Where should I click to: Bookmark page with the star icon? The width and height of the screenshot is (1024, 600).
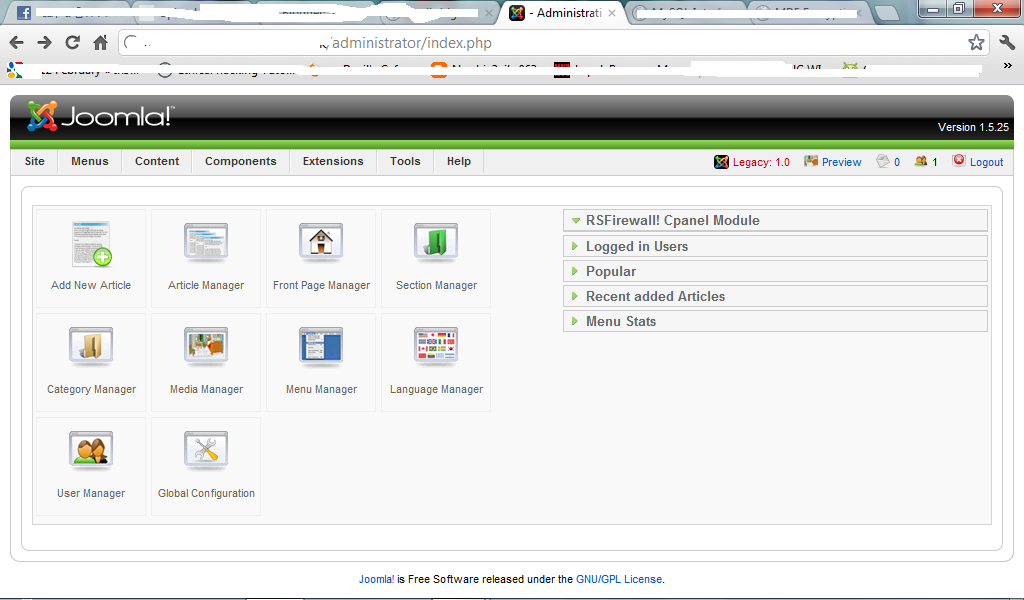pos(976,42)
